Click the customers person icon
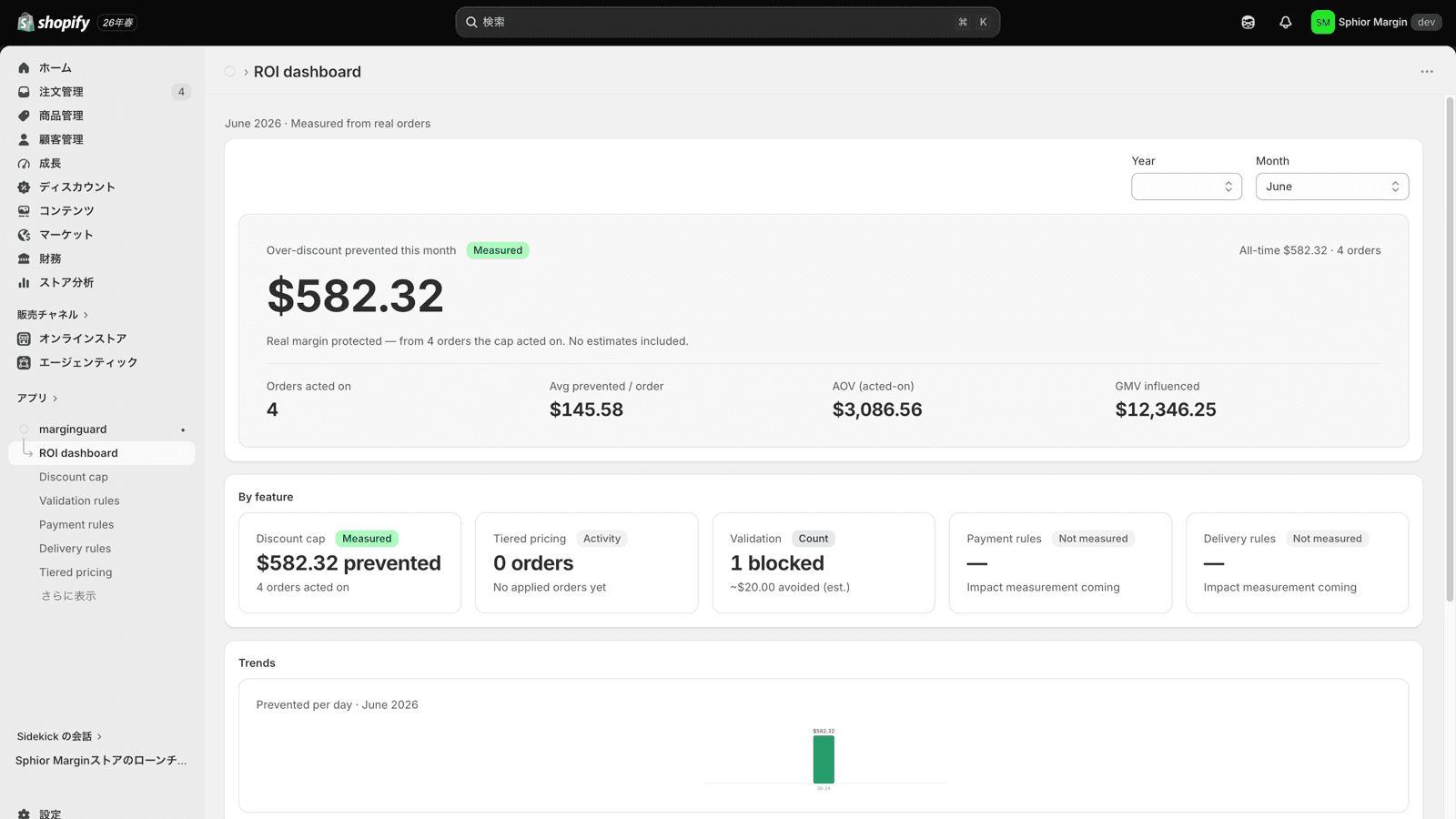The image size is (1456, 819). [24, 139]
